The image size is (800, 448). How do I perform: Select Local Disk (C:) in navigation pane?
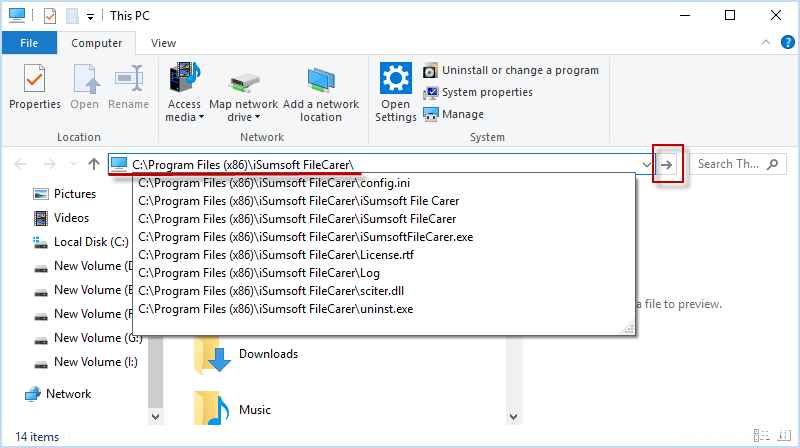[x=91, y=242]
